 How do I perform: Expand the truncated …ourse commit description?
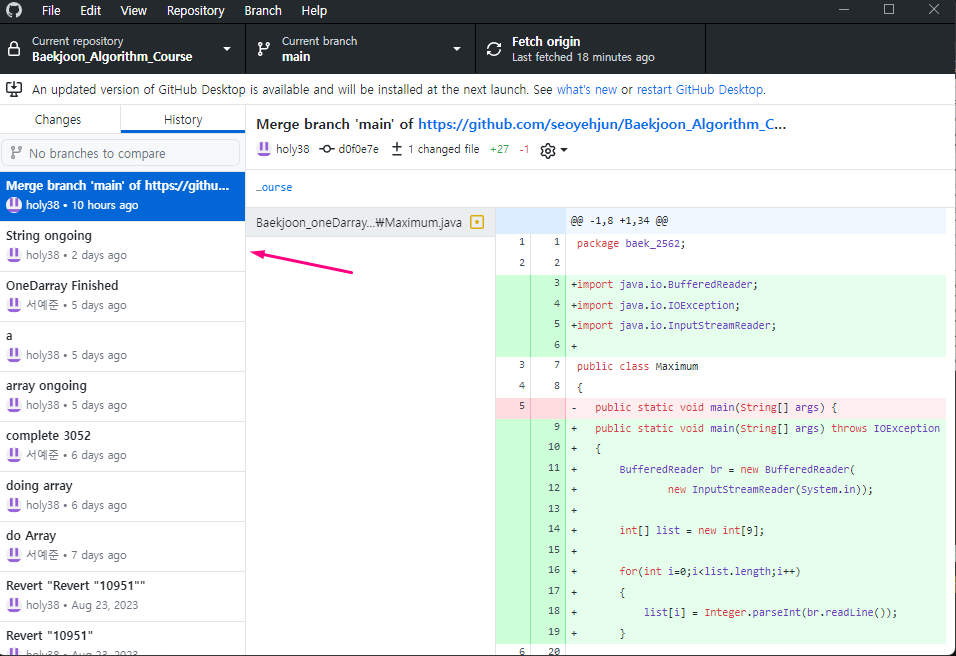274,187
